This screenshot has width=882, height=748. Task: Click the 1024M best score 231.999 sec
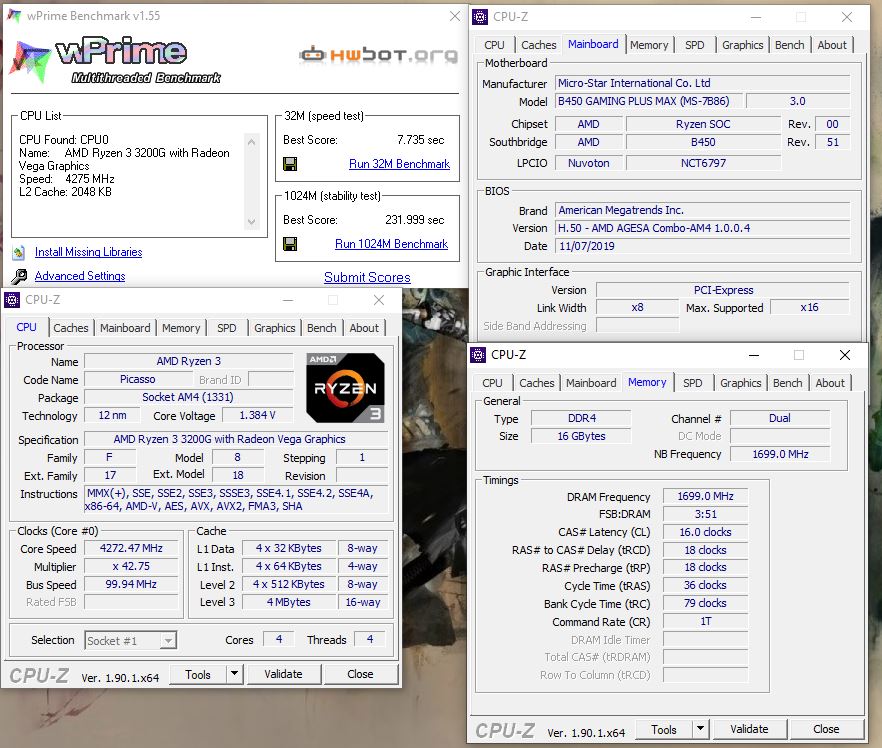click(x=415, y=220)
